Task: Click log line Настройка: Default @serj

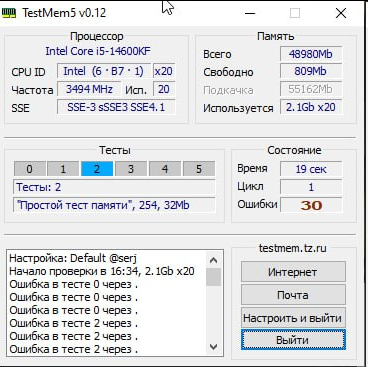Action: tap(73, 258)
